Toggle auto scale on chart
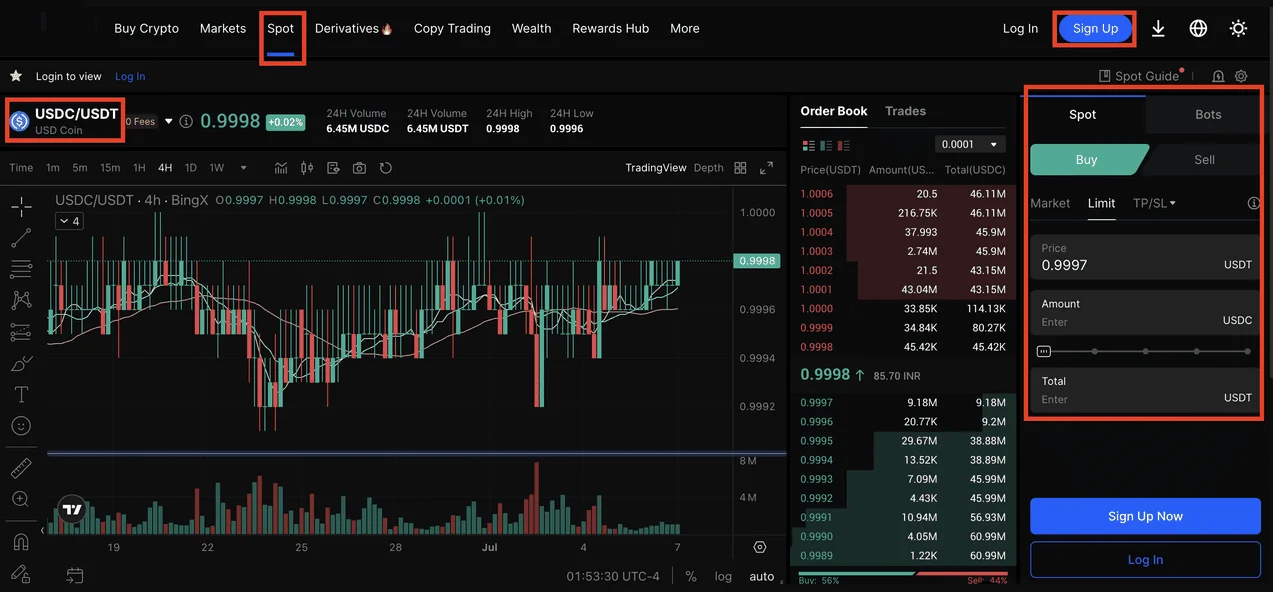 point(762,576)
